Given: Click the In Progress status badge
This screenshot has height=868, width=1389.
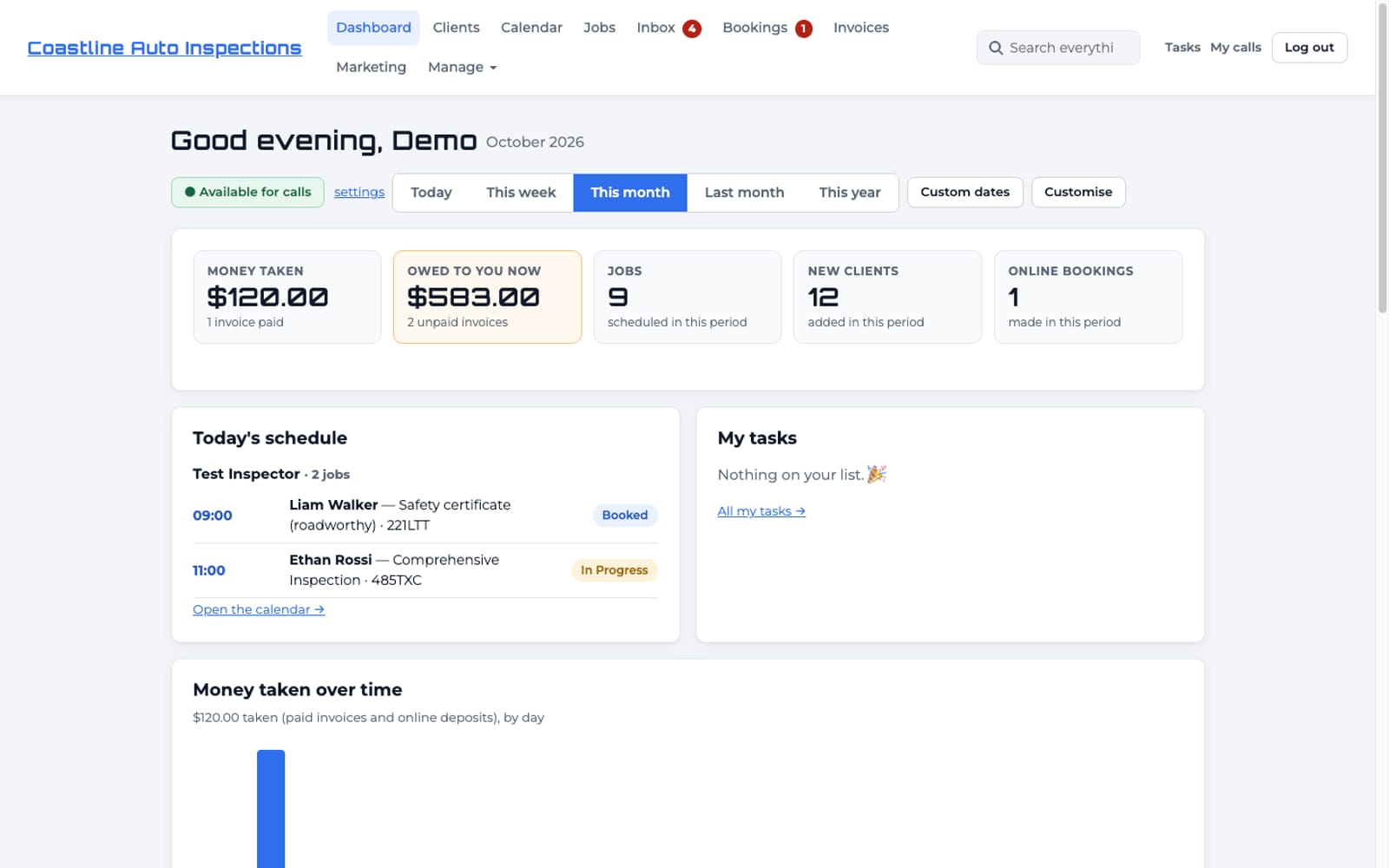Looking at the screenshot, I should pyautogui.click(x=614, y=570).
